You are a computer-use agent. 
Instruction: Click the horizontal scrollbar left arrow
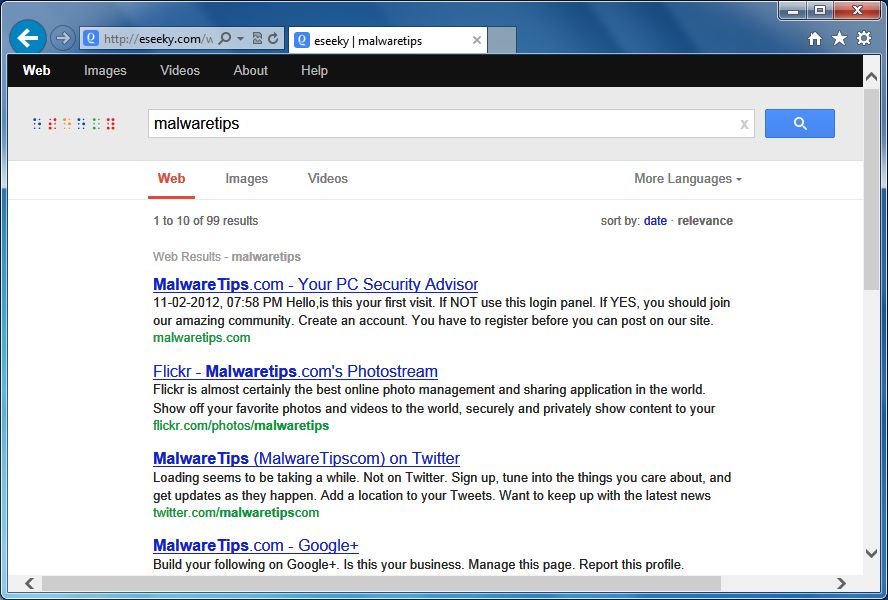coord(29,583)
